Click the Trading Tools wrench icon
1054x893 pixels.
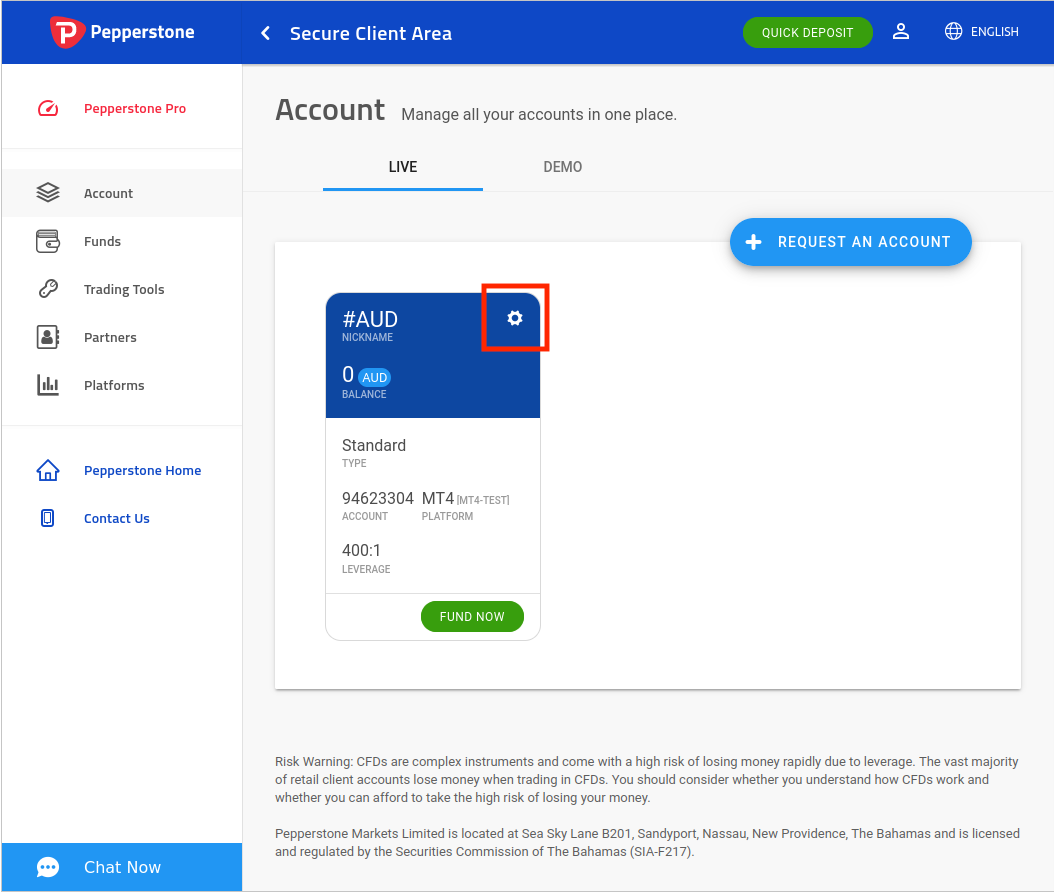(x=48, y=289)
